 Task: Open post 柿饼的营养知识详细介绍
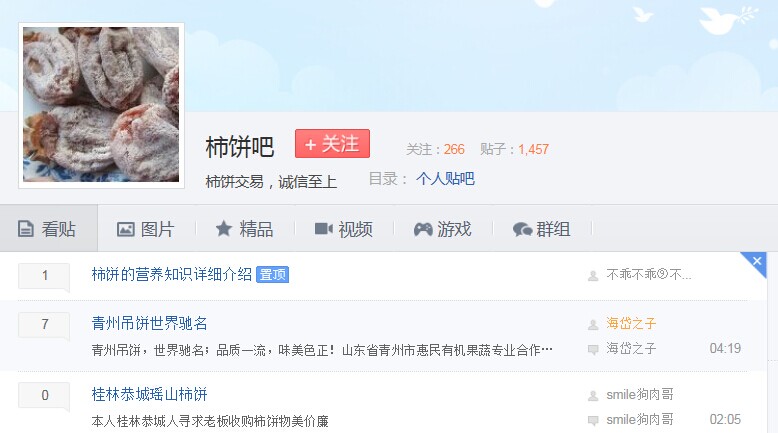(172, 274)
